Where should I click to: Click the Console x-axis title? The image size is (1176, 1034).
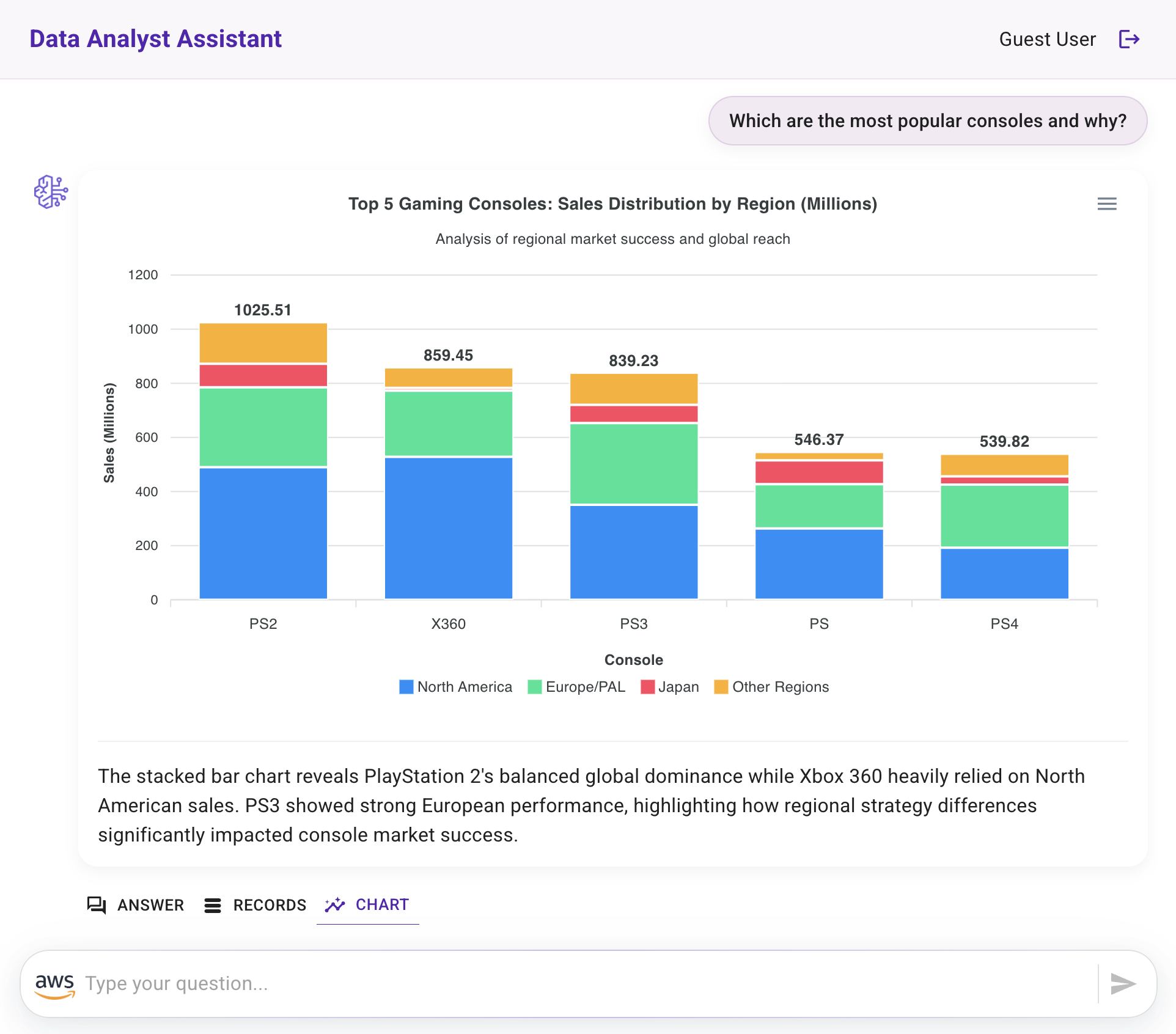(x=634, y=660)
